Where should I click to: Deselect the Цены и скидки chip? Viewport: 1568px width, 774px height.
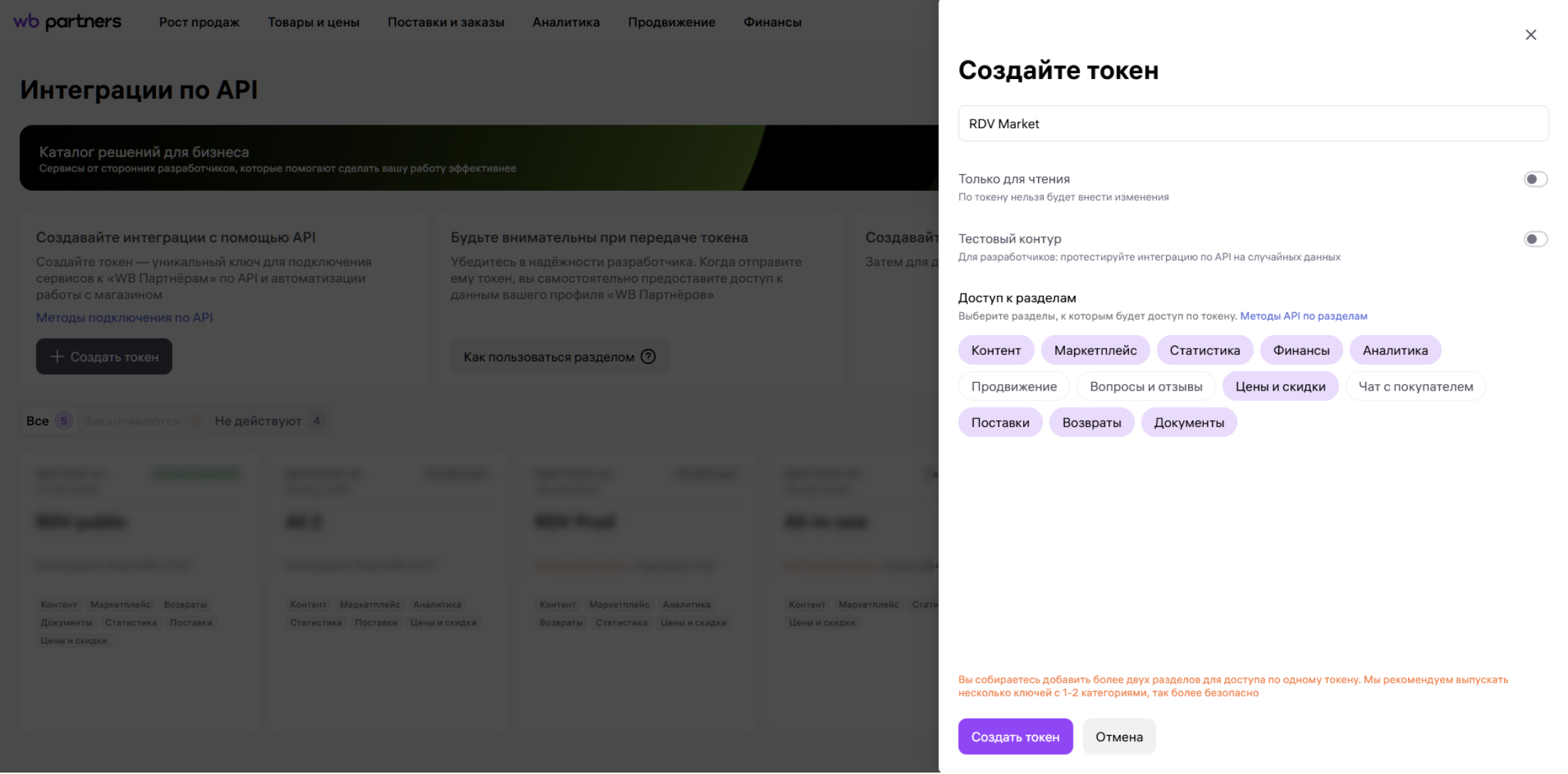click(1279, 386)
